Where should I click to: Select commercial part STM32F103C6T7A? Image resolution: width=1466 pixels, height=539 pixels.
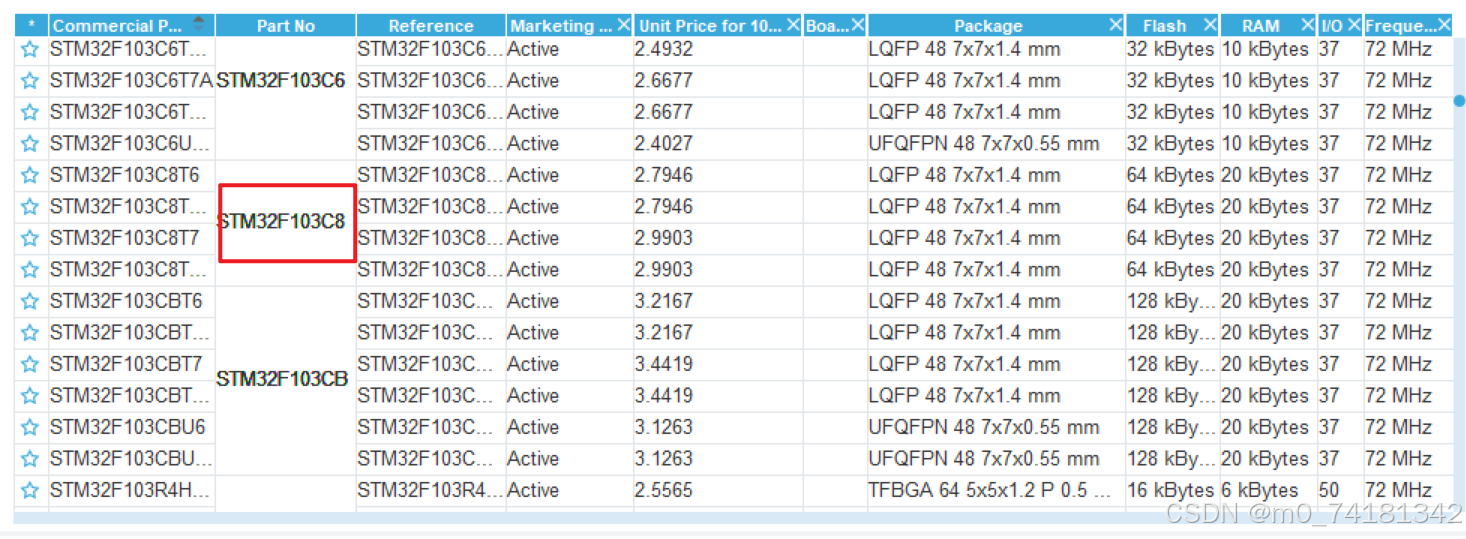coord(132,81)
